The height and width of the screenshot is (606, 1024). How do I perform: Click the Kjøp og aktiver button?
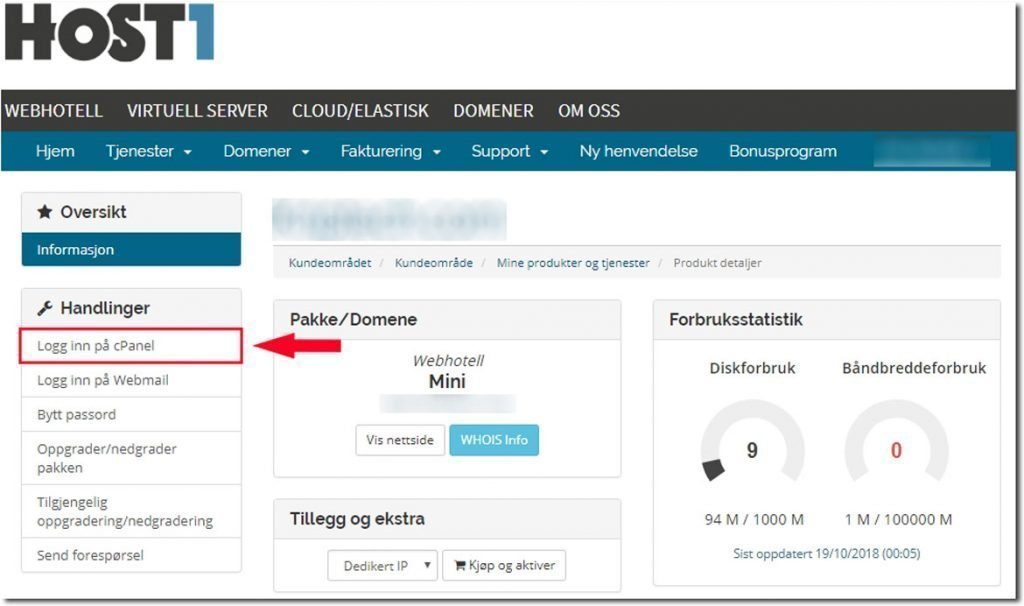point(504,566)
